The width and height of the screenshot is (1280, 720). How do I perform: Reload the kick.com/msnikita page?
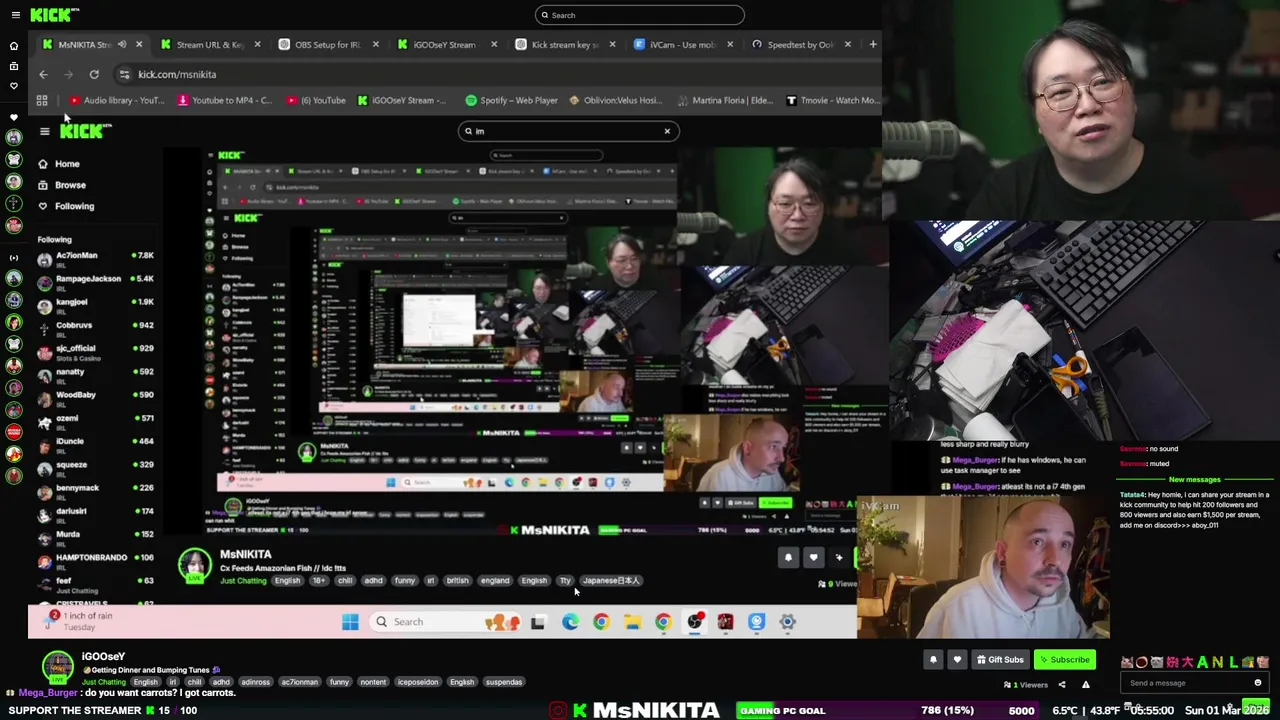coord(94,74)
